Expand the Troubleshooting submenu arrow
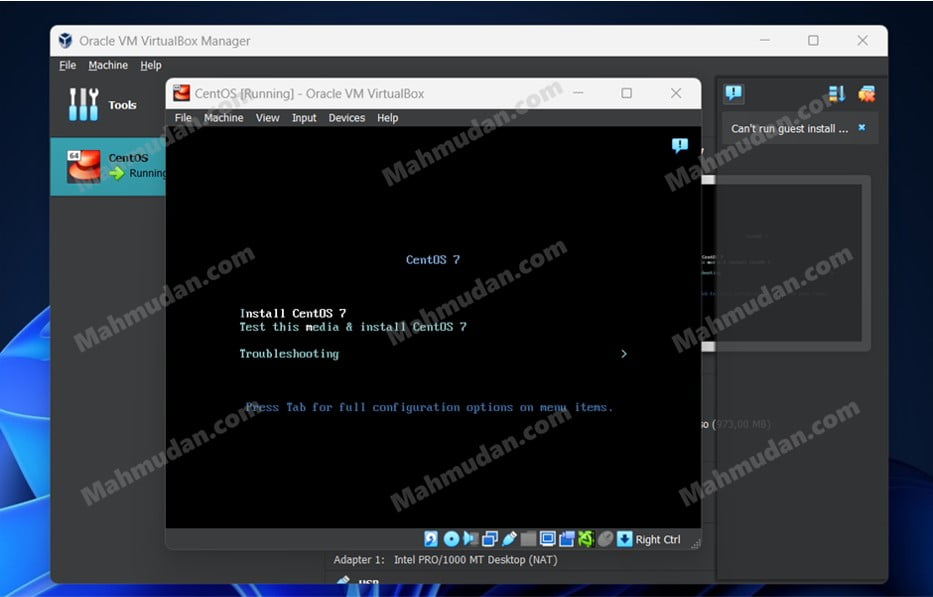 click(x=624, y=354)
